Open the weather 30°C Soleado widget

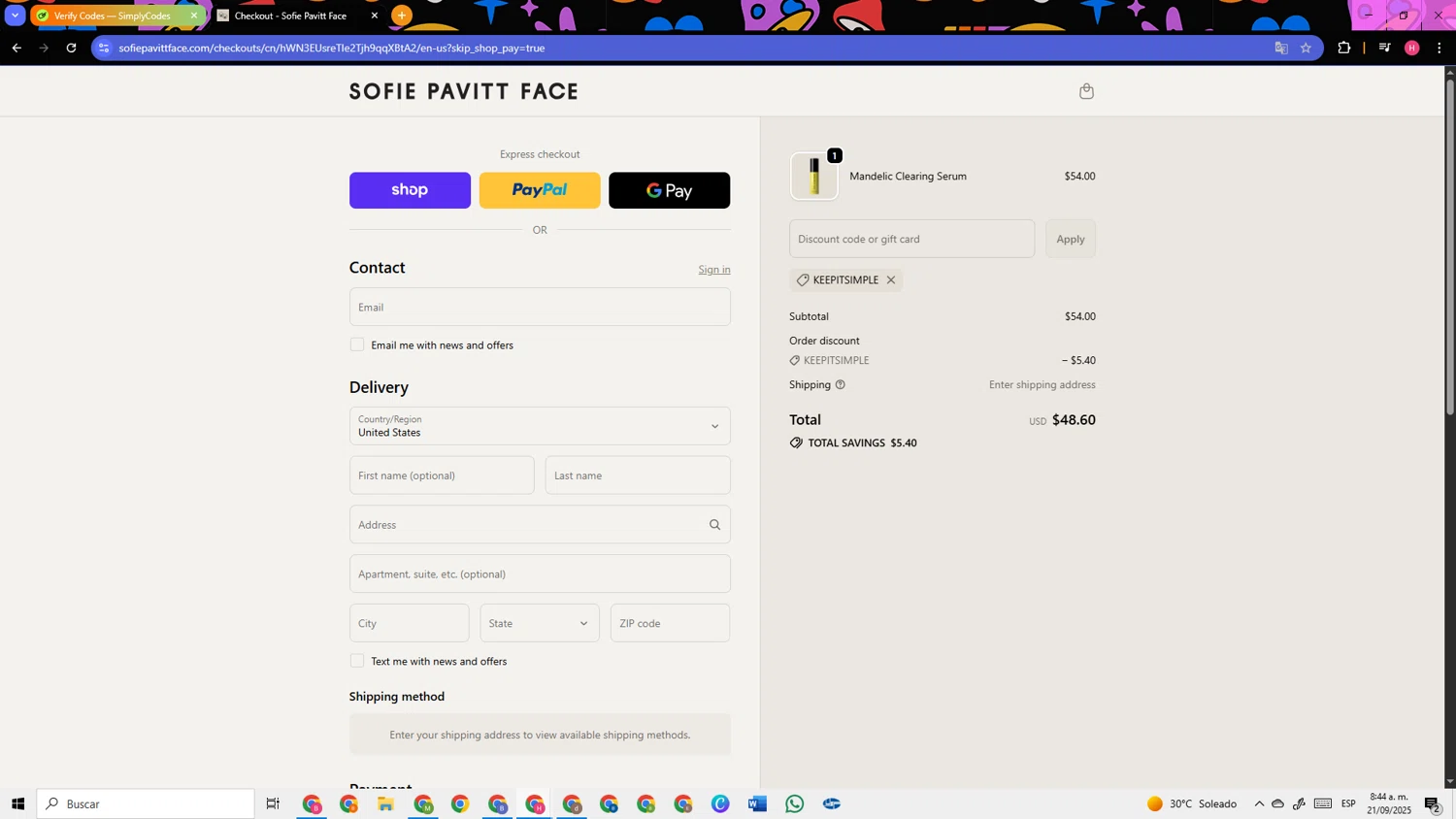pos(1191,803)
